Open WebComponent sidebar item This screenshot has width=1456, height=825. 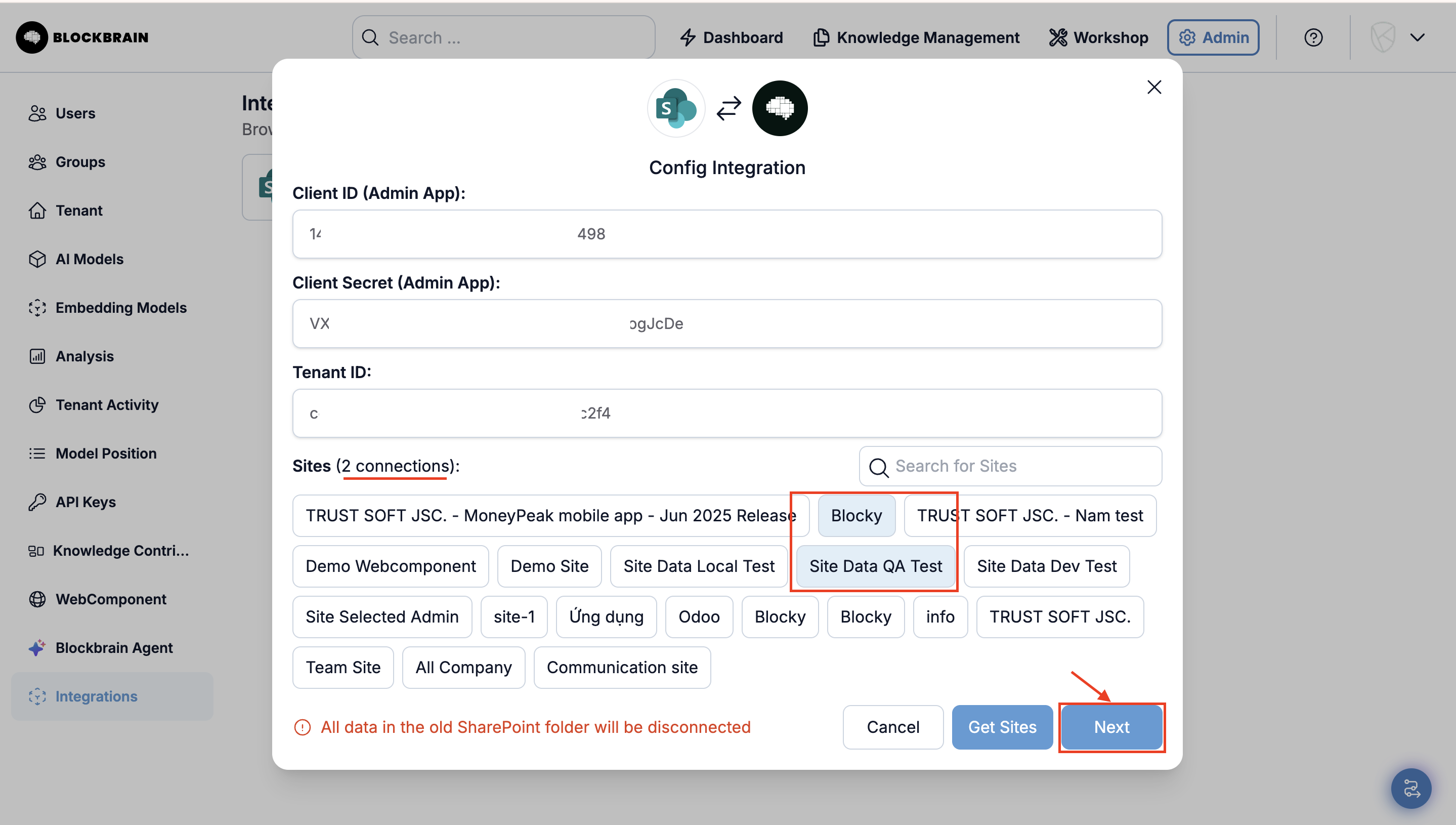tap(112, 599)
